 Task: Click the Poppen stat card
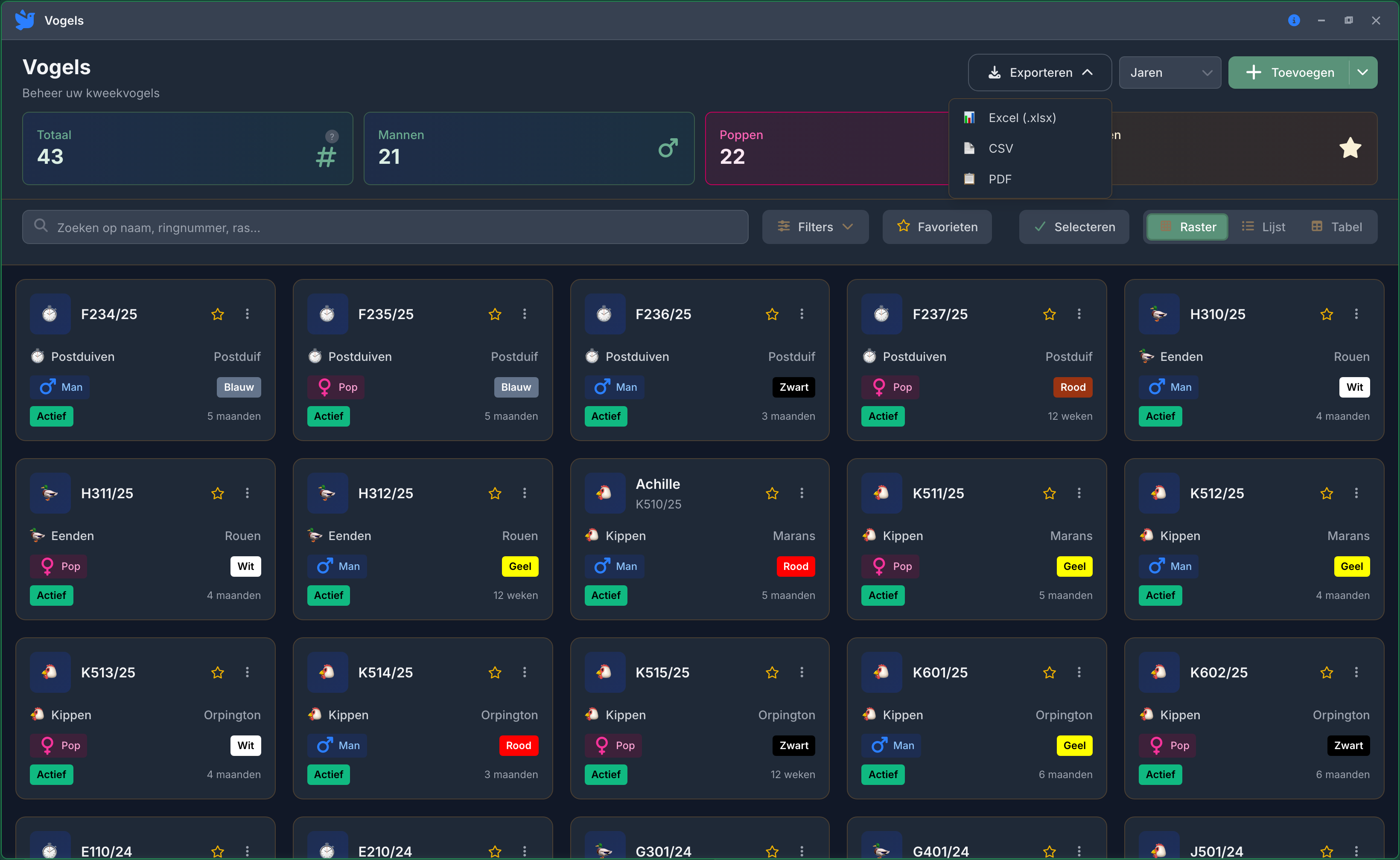coord(827,148)
